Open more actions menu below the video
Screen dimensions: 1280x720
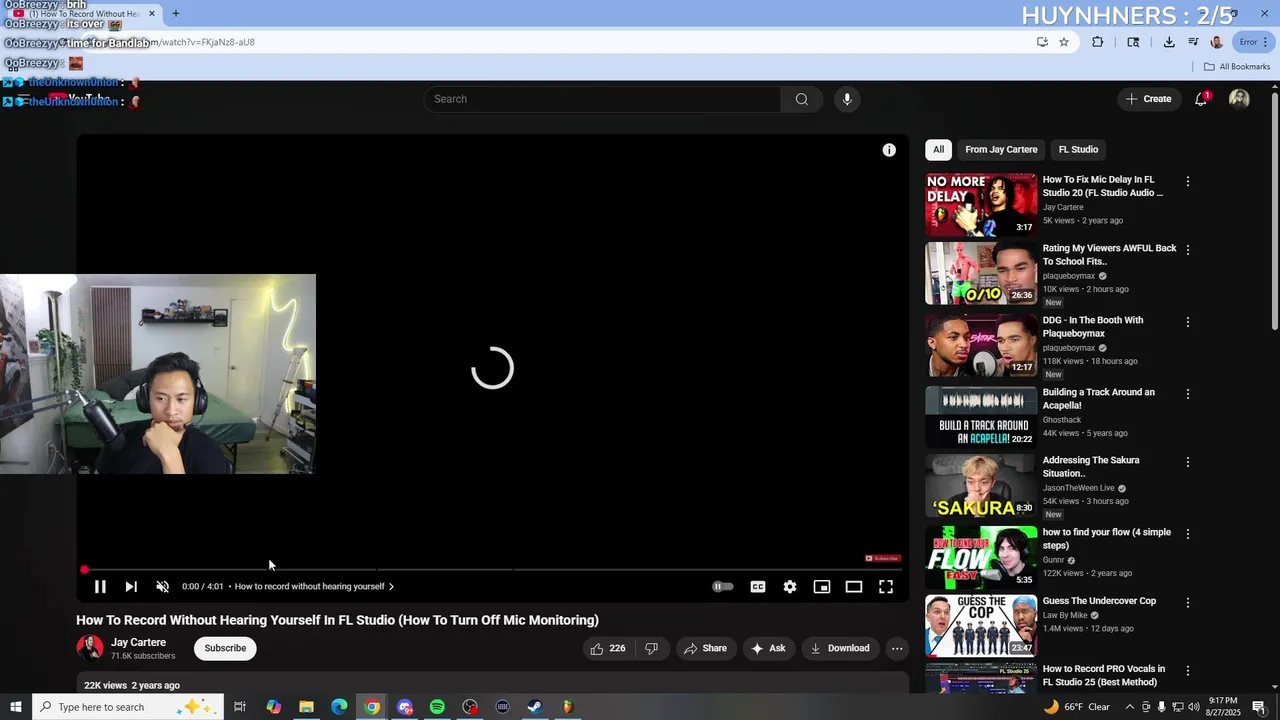[x=897, y=648]
